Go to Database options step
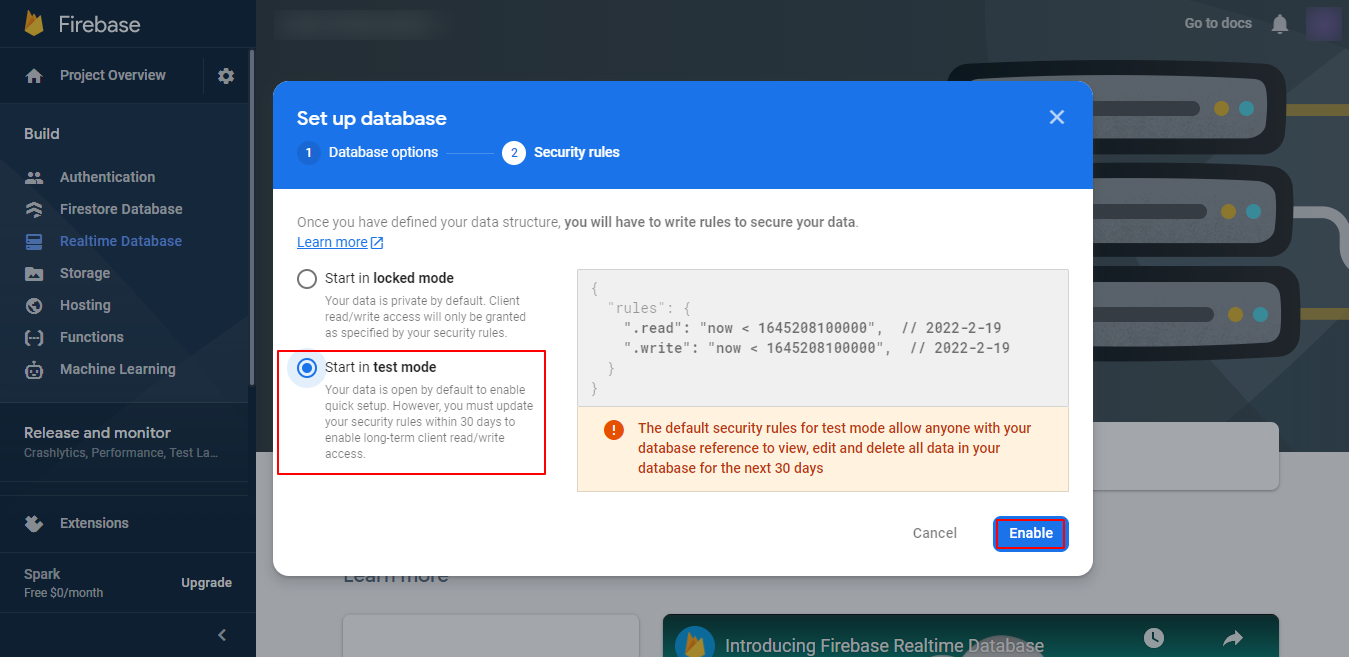The width and height of the screenshot is (1349, 657). (383, 153)
